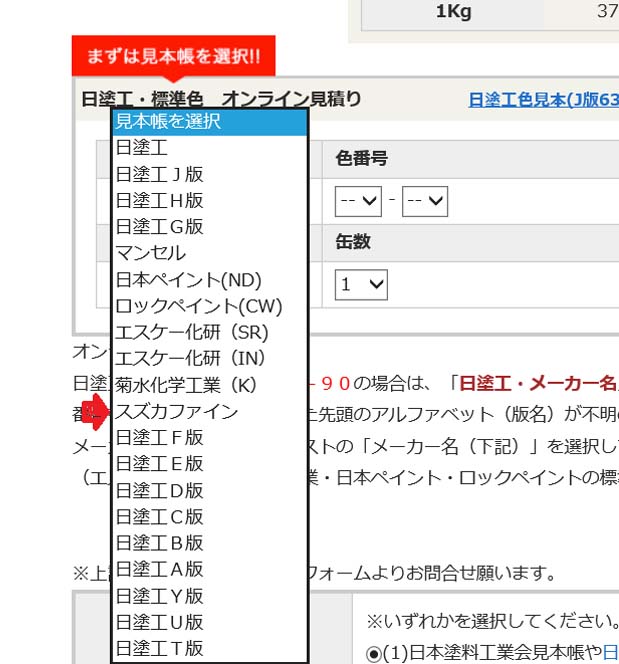Select 日塗工Ｕ版 from the list
This screenshot has width=619, height=664.
coord(210,622)
